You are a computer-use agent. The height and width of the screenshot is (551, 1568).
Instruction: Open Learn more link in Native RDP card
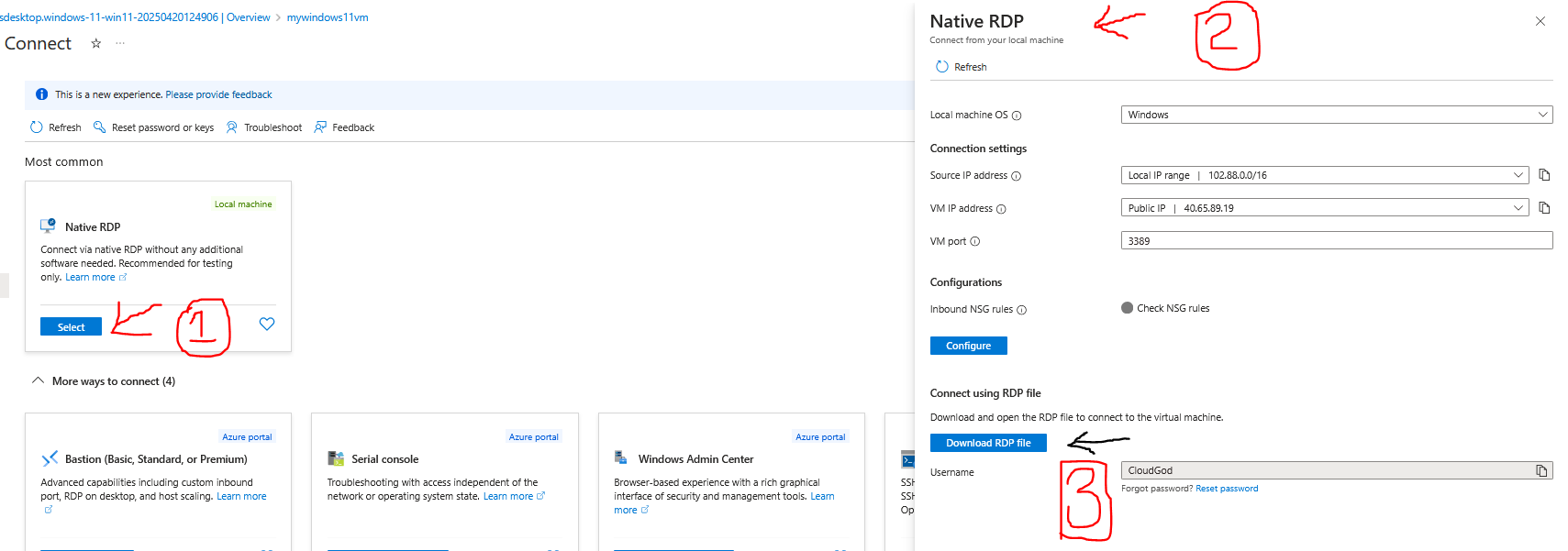(95, 277)
